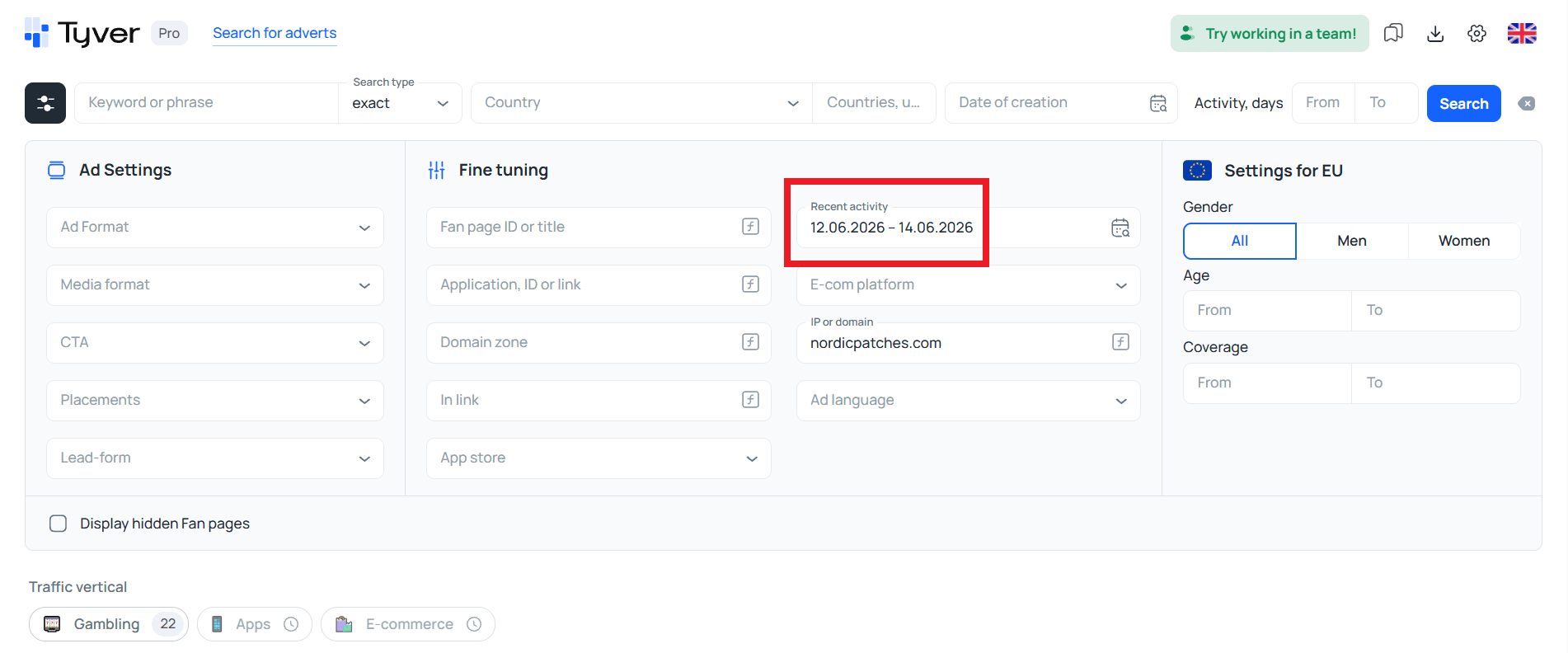Toggle the filters panel button
This screenshot has height=653, width=1568.
[x=45, y=103]
